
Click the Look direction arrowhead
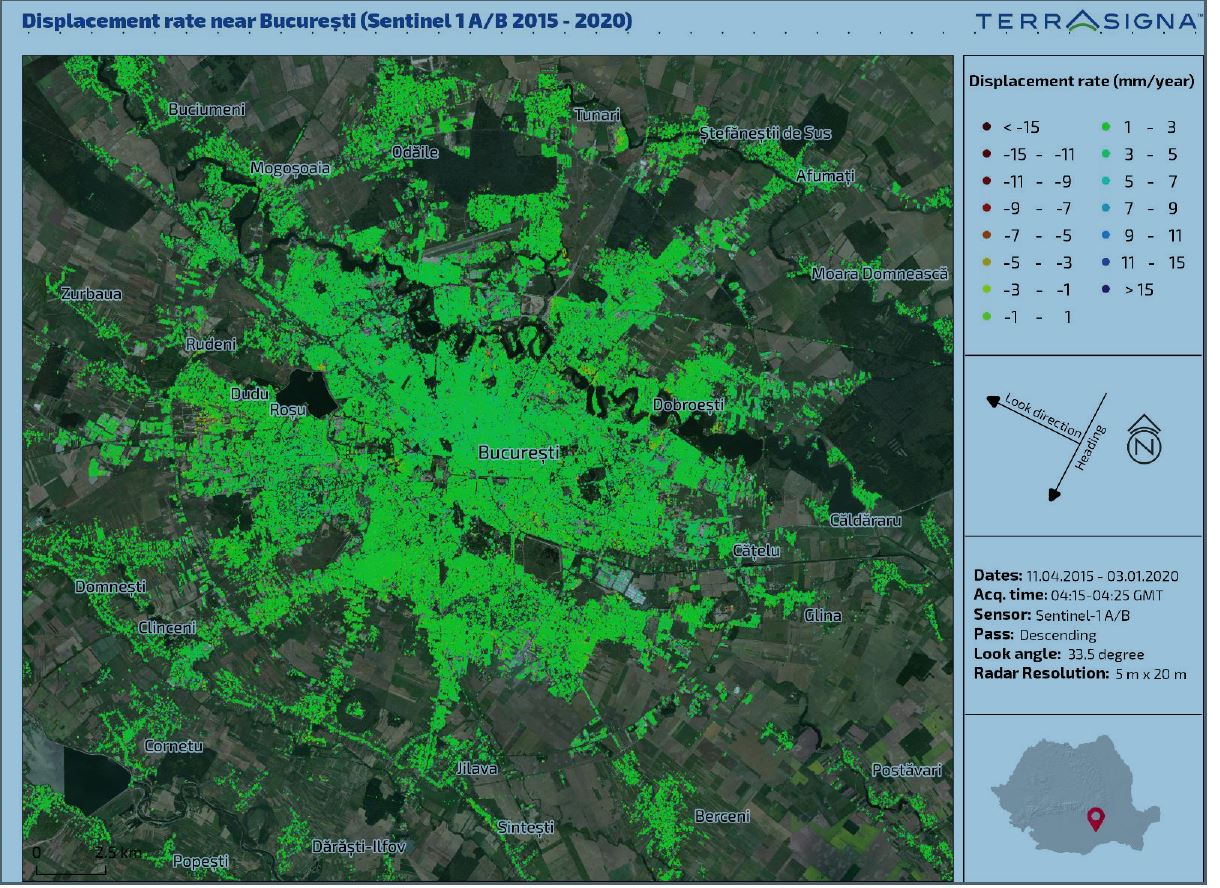tap(993, 401)
